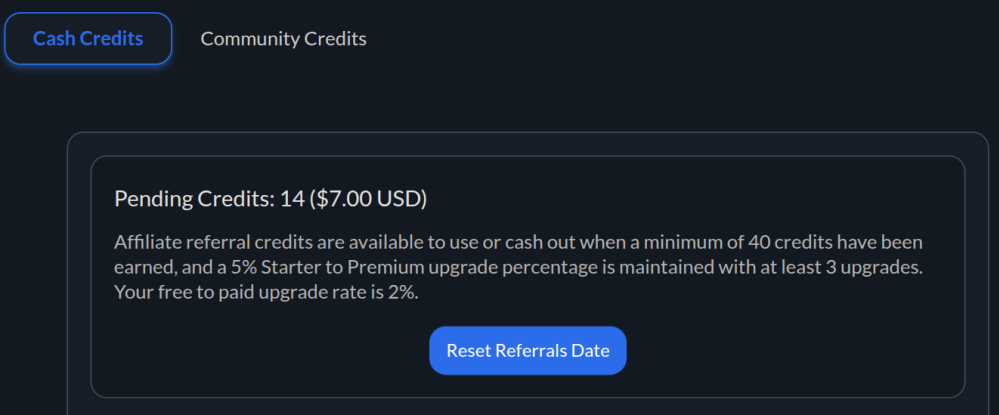
Task: Click the 'Reset' word on blue button
Action: coord(470,351)
